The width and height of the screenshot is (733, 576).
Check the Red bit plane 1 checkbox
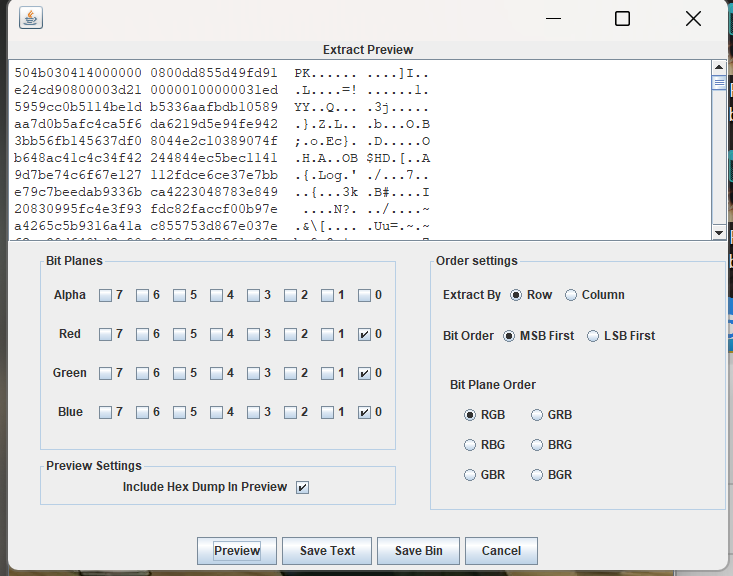pos(327,334)
